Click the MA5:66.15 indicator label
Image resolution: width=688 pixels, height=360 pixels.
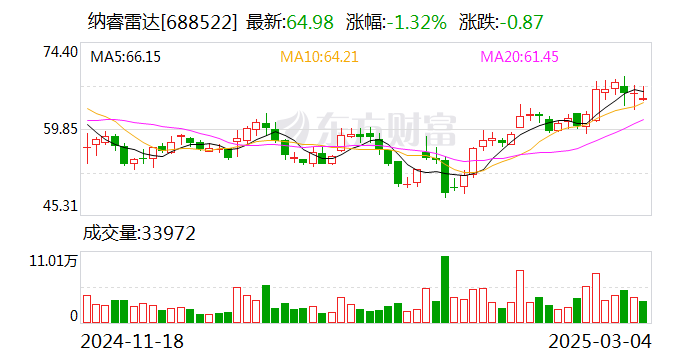pyautogui.click(x=125, y=57)
